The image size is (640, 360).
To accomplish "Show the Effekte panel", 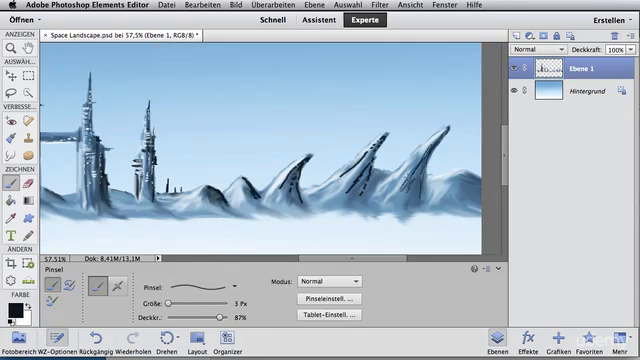I will pos(528,342).
